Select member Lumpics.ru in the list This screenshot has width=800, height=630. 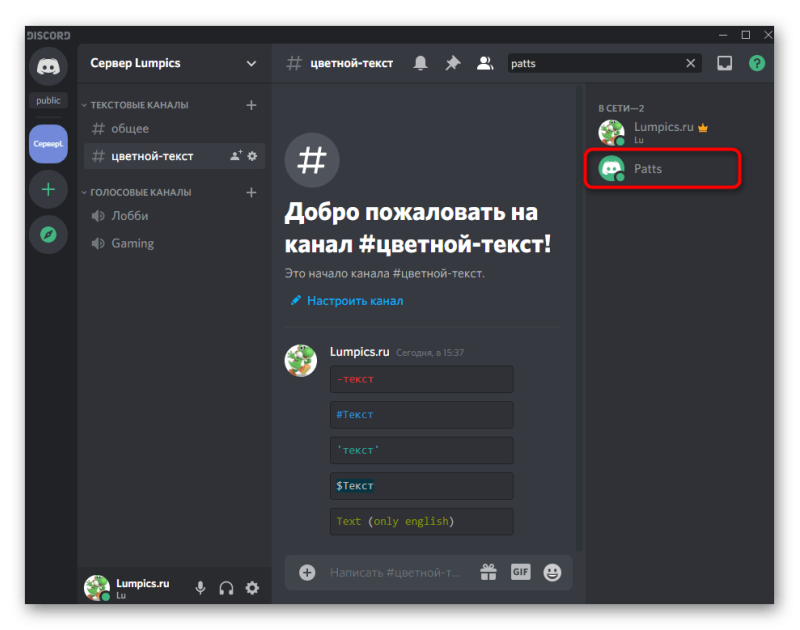(662, 132)
